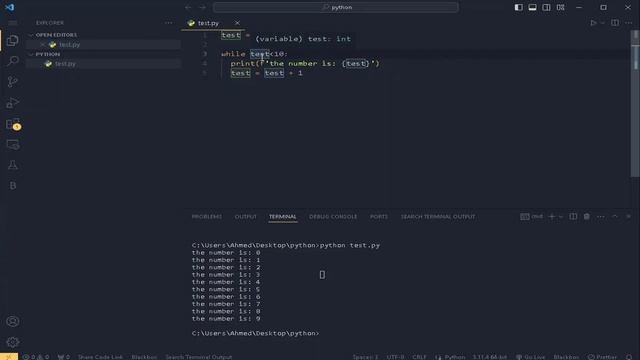Switch to the Problems tab
The width and height of the screenshot is (640, 360).
[207, 217]
